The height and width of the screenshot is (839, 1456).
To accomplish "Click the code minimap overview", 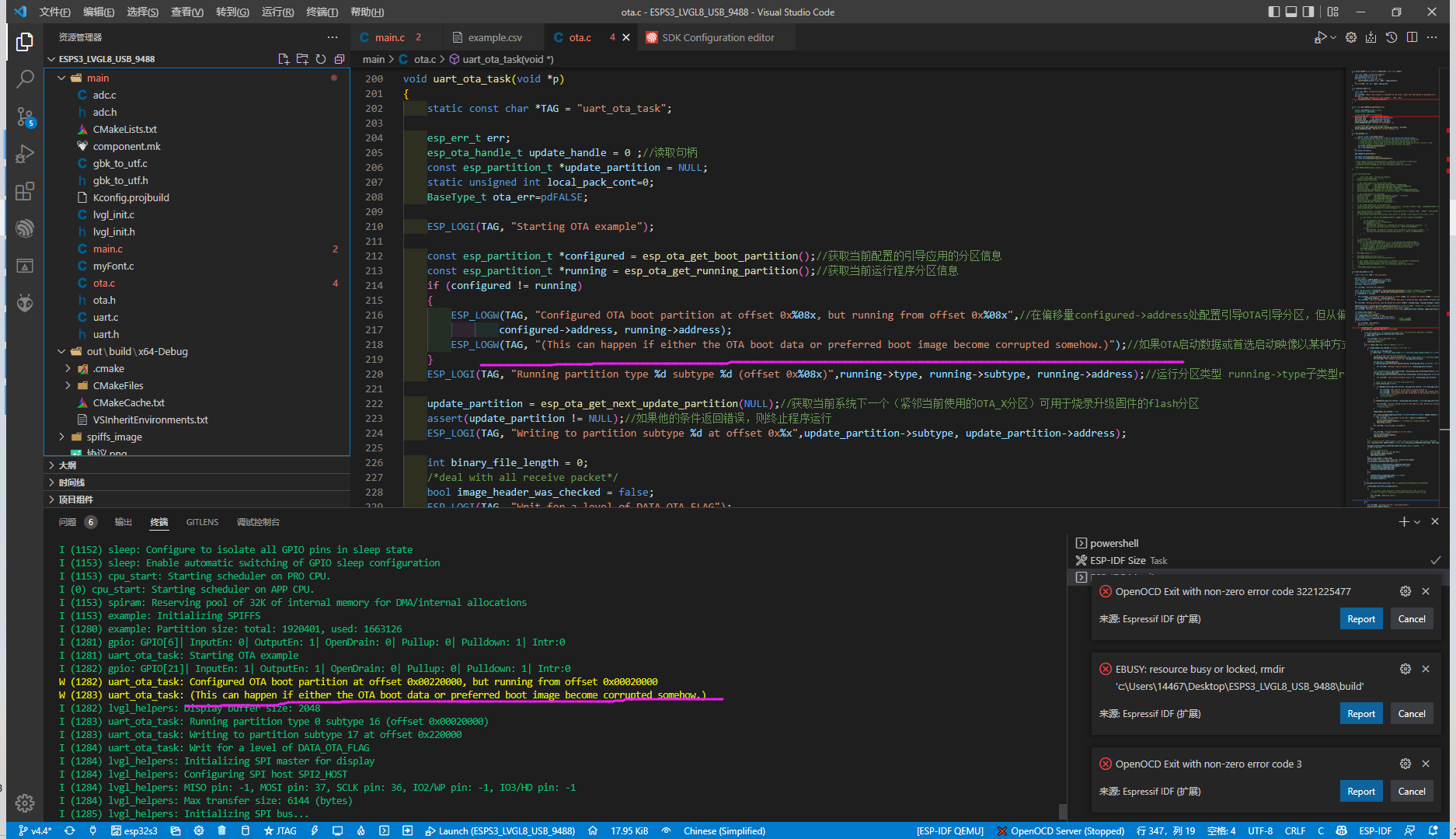I will point(1395,287).
